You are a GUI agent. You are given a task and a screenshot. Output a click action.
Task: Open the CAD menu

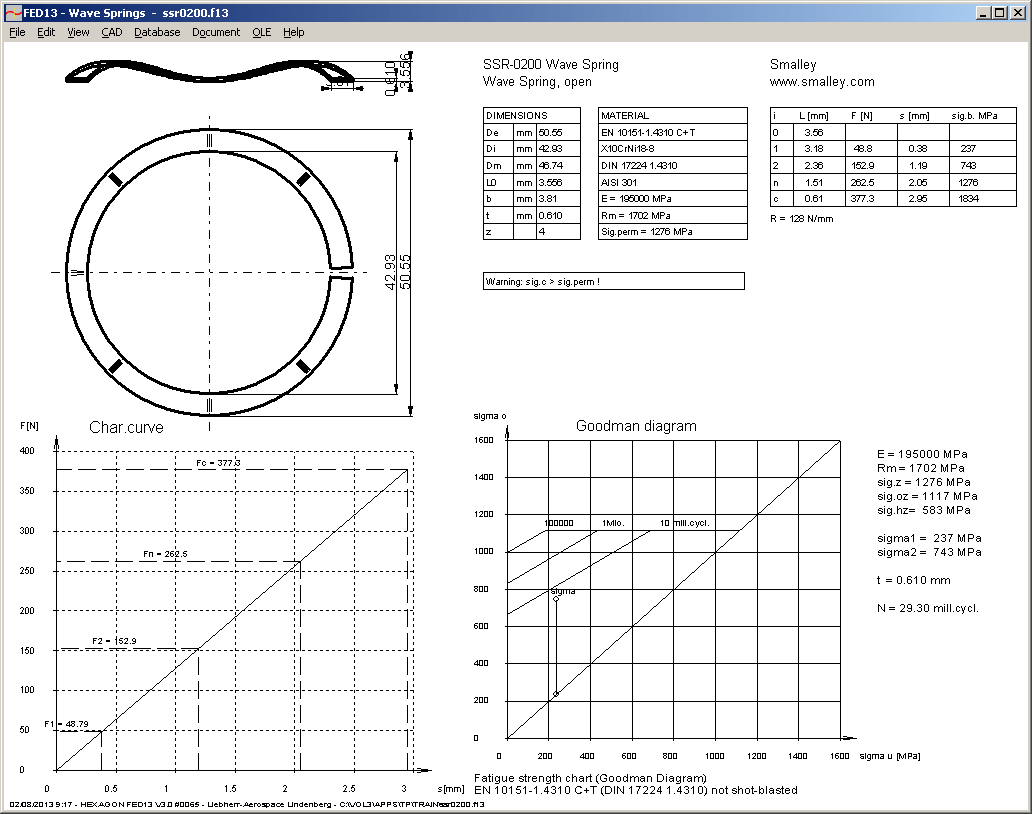[111, 32]
